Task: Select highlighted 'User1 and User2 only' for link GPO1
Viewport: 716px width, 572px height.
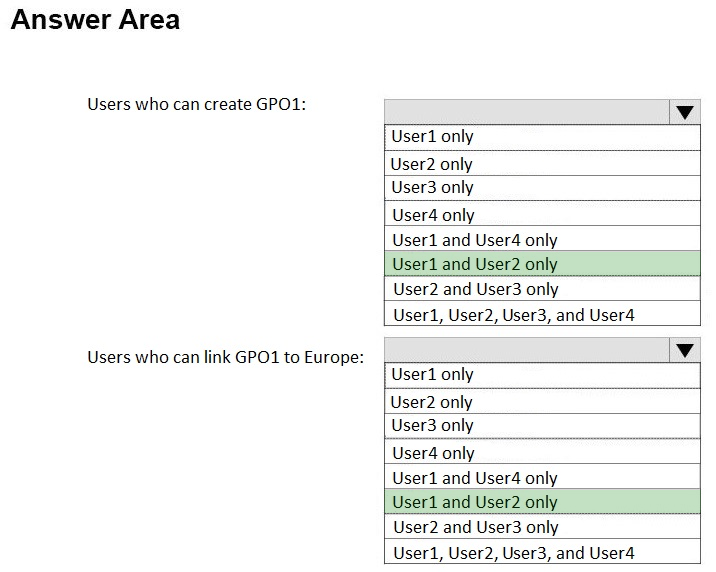Action: (542, 502)
